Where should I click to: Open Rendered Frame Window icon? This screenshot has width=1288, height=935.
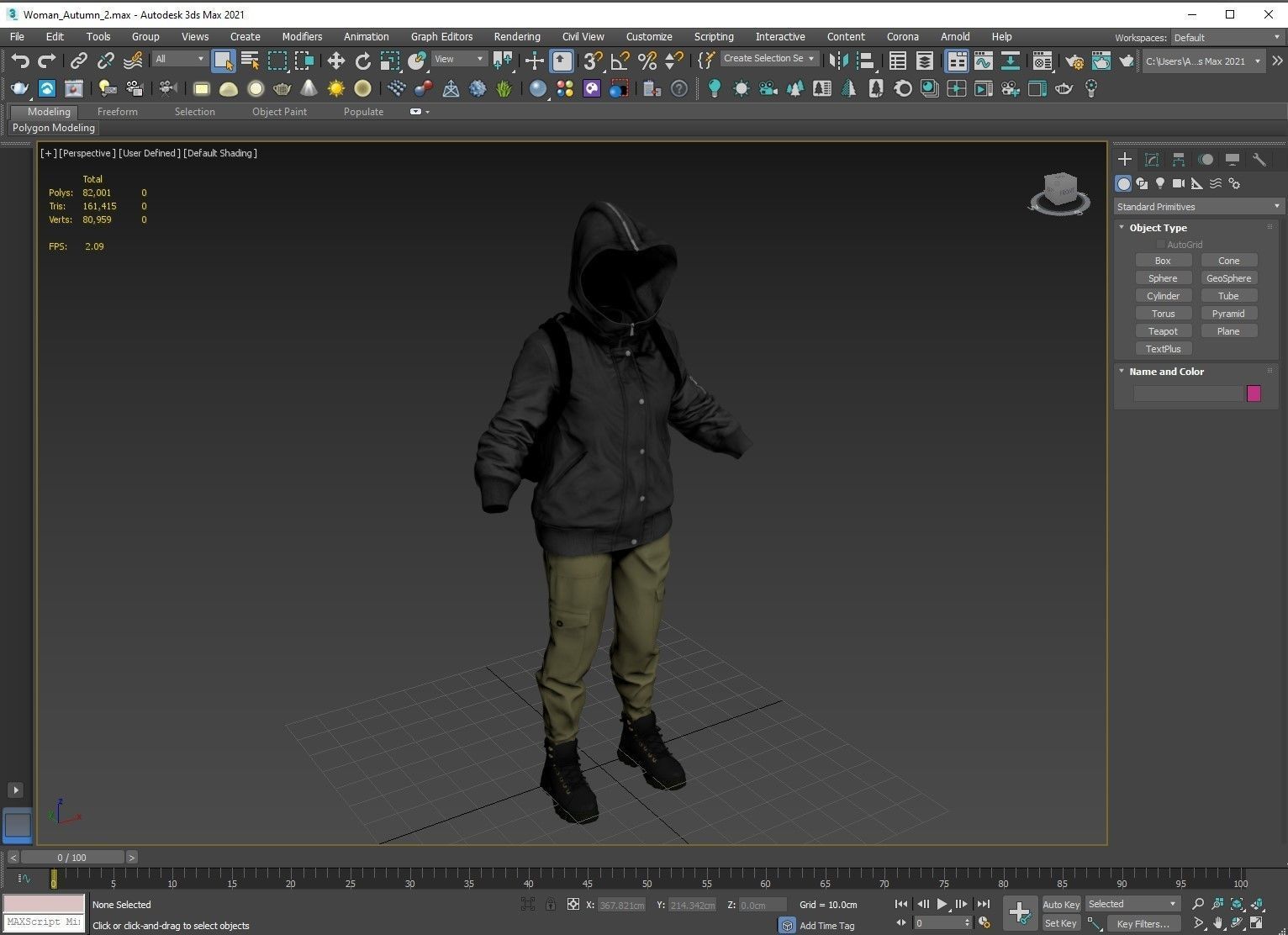coord(1101,60)
